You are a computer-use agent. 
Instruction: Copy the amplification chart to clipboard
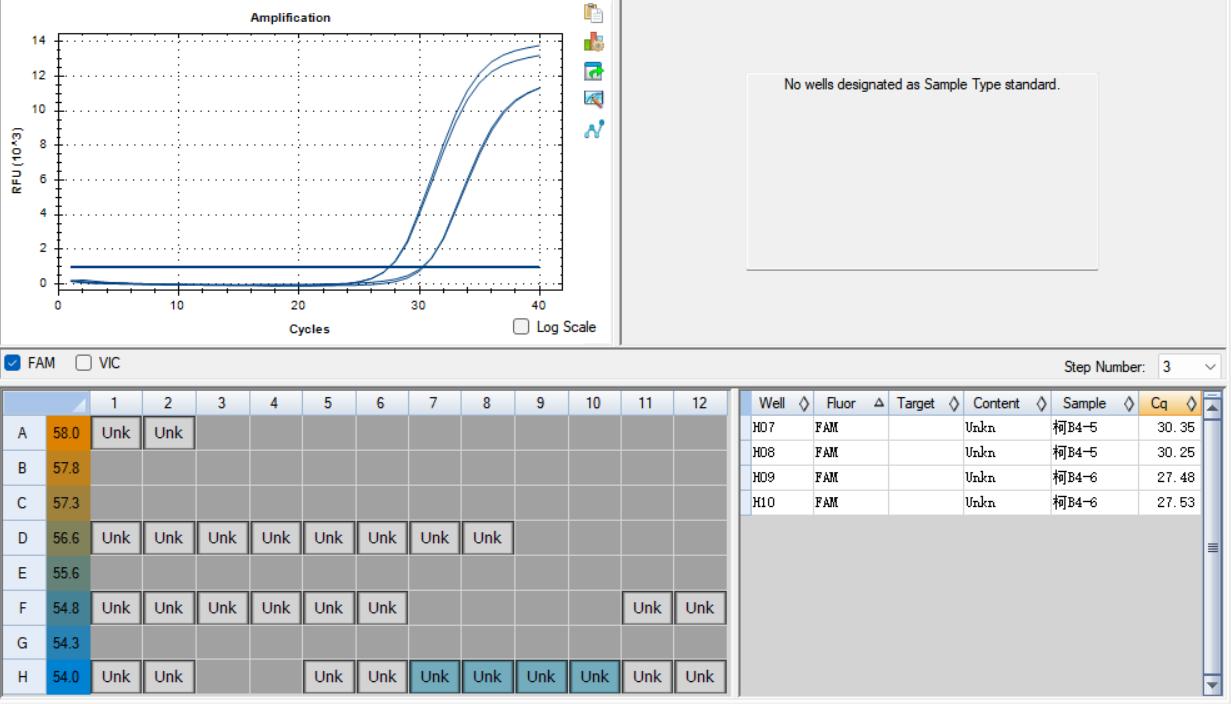(x=594, y=13)
